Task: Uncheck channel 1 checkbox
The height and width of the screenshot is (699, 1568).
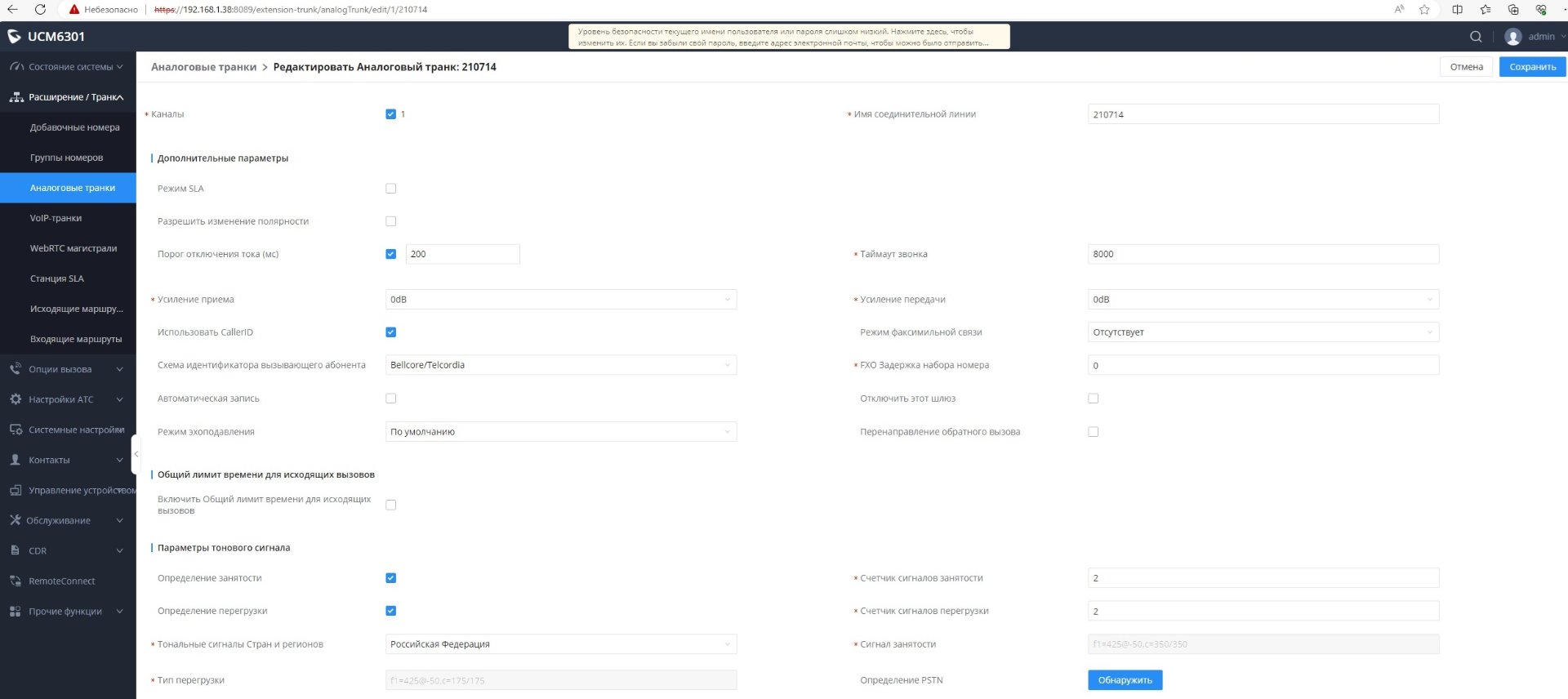Action: coord(390,114)
